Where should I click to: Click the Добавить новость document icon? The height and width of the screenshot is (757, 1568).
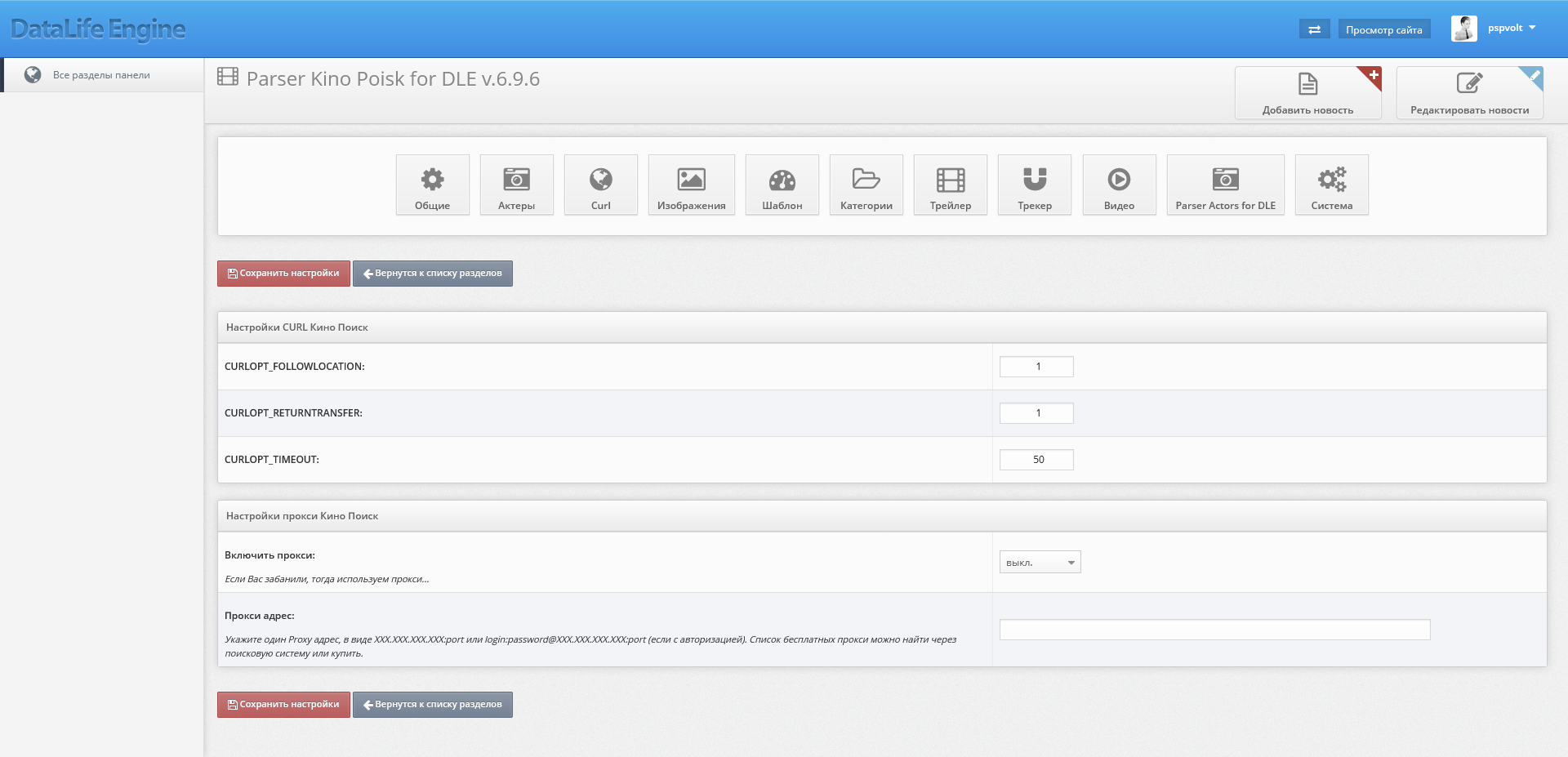click(x=1307, y=83)
